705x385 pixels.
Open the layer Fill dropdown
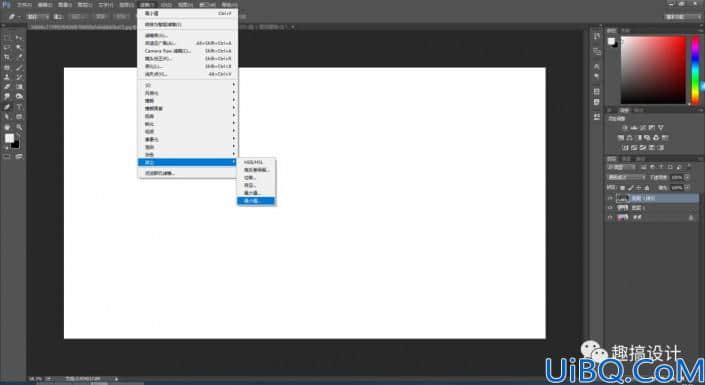coord(687,188)
